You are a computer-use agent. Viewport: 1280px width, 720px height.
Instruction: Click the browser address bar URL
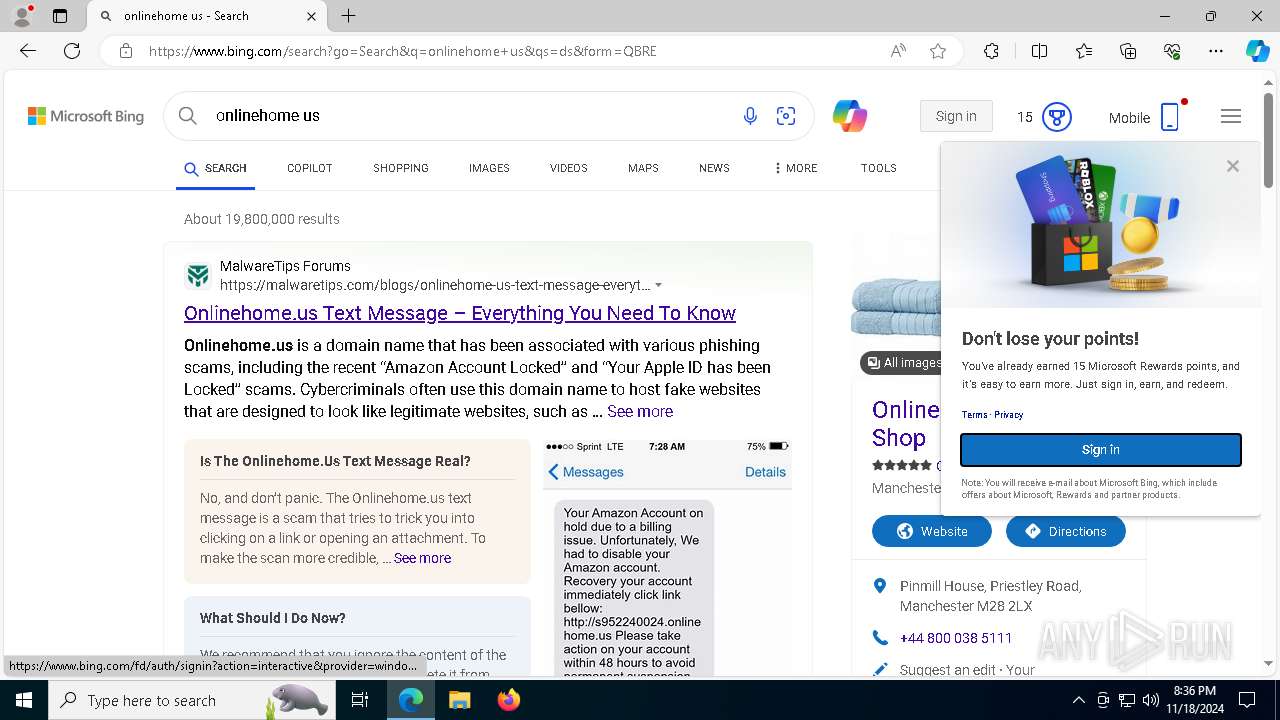coord(403,51)
